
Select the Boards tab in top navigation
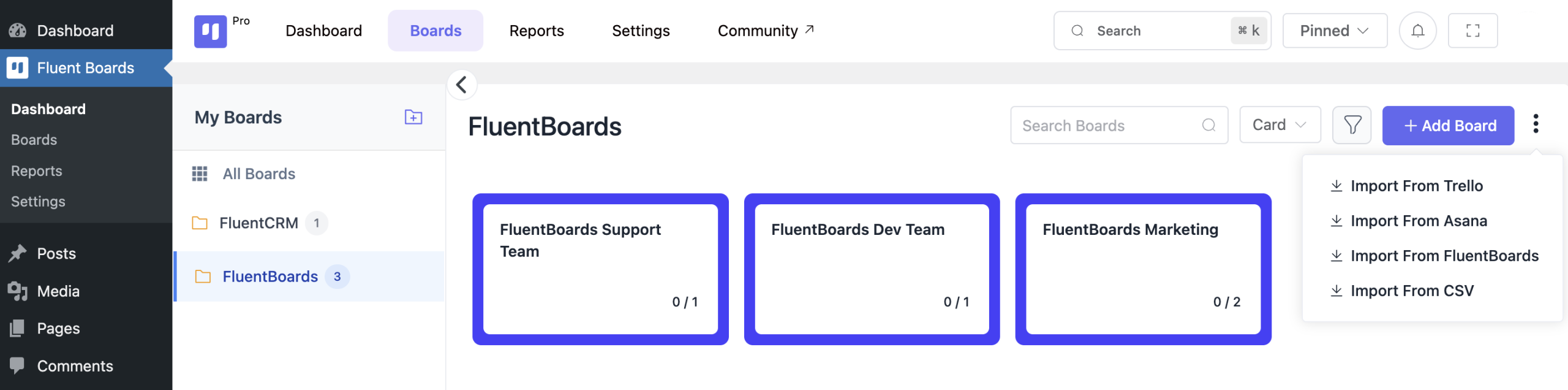pos(435,31)
